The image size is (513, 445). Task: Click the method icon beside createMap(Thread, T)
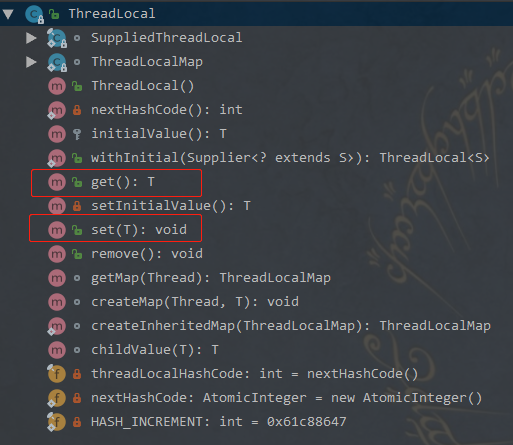coord(57,302)
